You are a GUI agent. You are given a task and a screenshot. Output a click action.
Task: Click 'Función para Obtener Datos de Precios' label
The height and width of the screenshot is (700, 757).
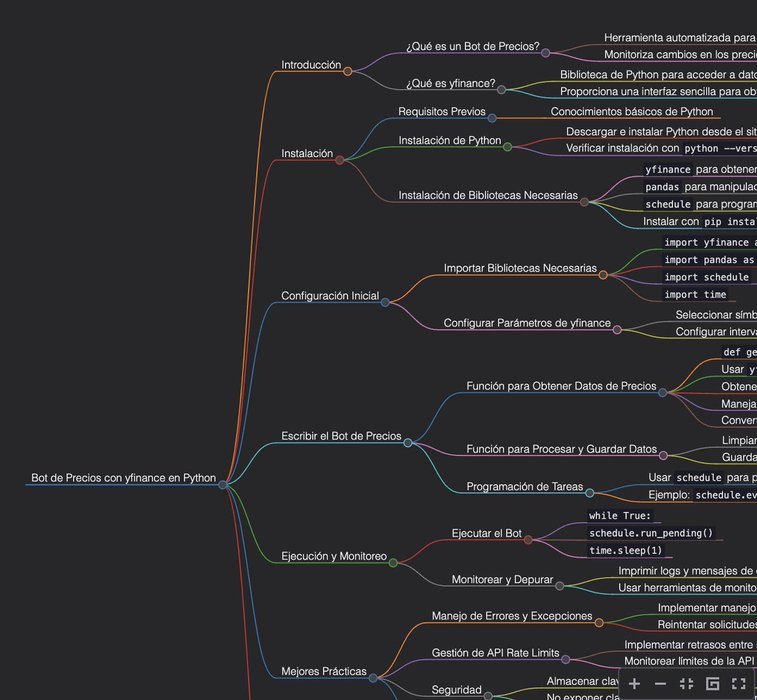[x=561, y=386]
